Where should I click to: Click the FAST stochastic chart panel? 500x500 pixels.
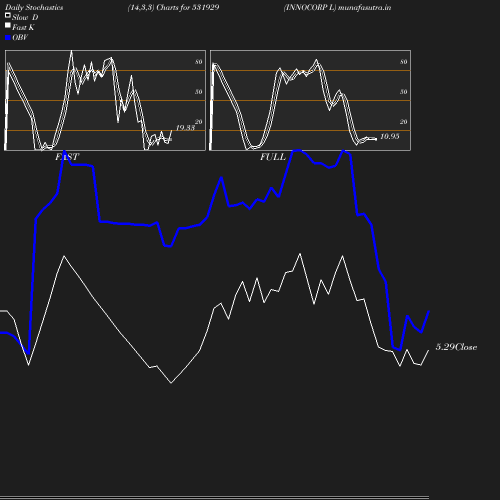coord(105,100)
